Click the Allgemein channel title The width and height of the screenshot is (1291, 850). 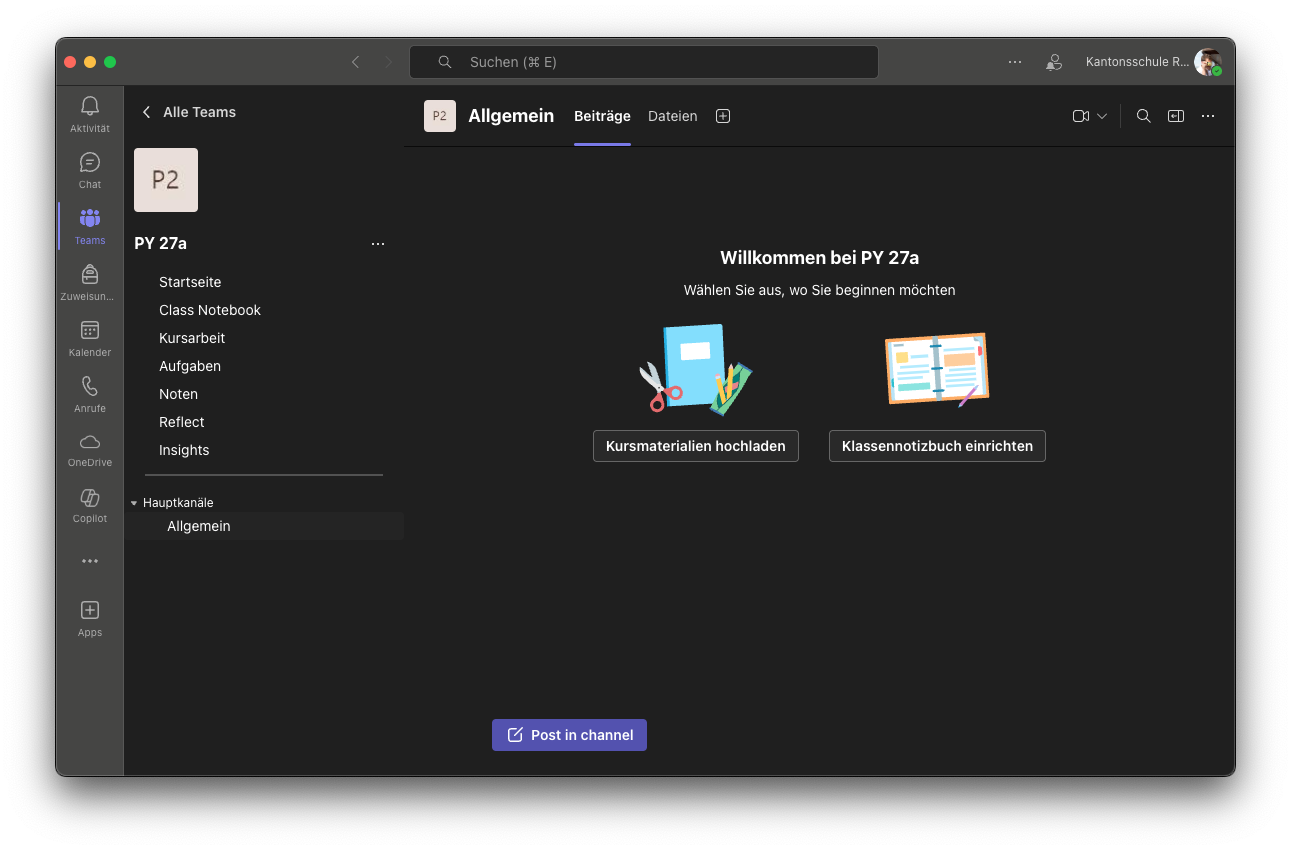(511, 116)
